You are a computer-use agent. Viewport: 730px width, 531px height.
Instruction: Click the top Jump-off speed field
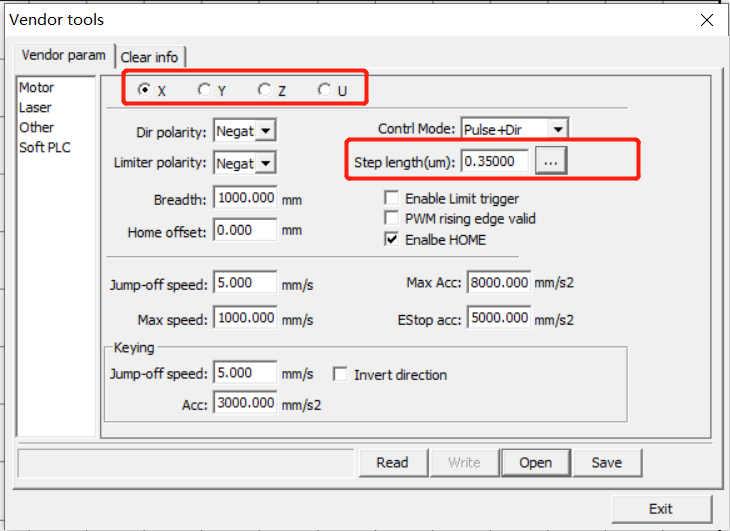(245, 282)
